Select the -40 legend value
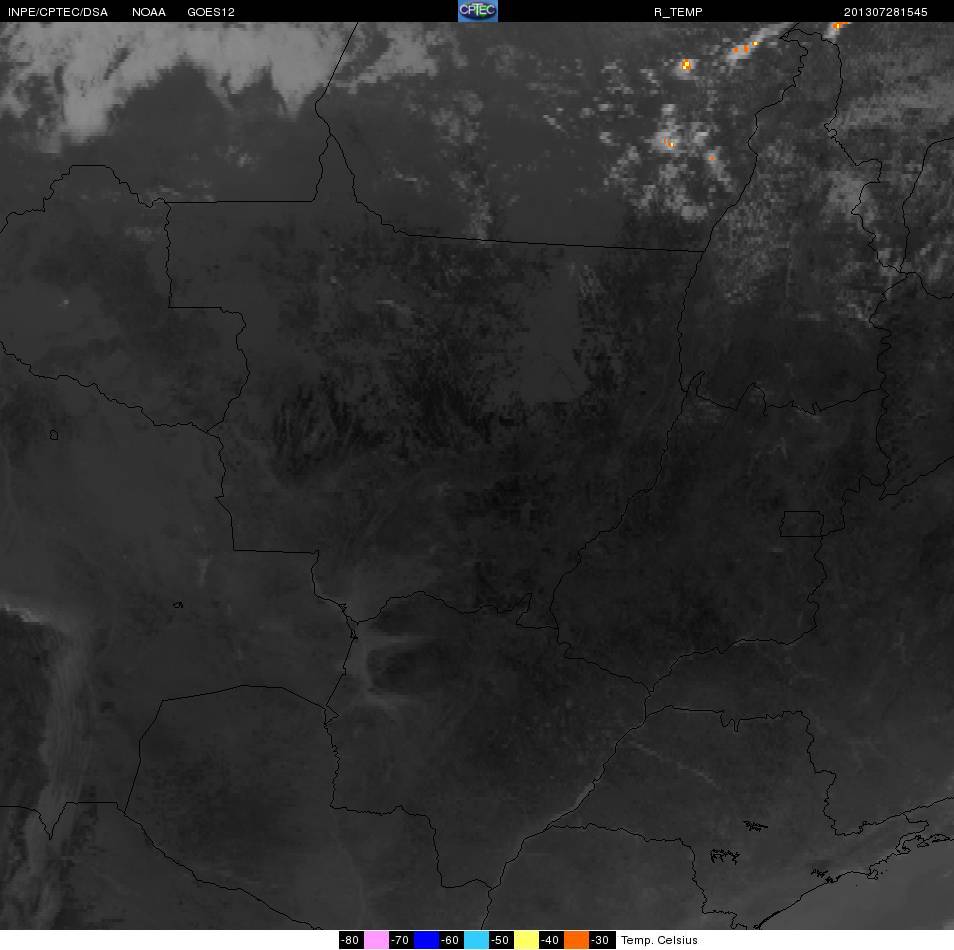954x950 pixels. pyautogui.click(x=551, y=940)
